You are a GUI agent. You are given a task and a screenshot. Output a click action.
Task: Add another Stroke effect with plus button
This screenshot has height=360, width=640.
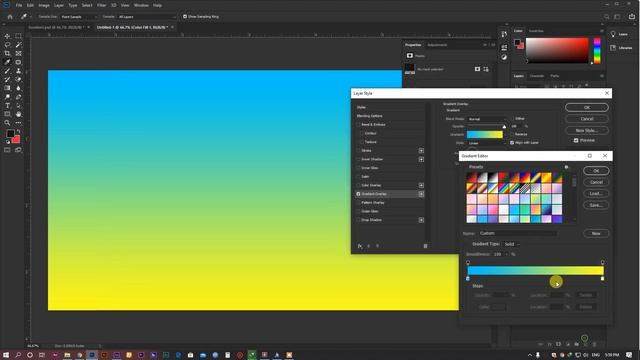click(421, 151)
